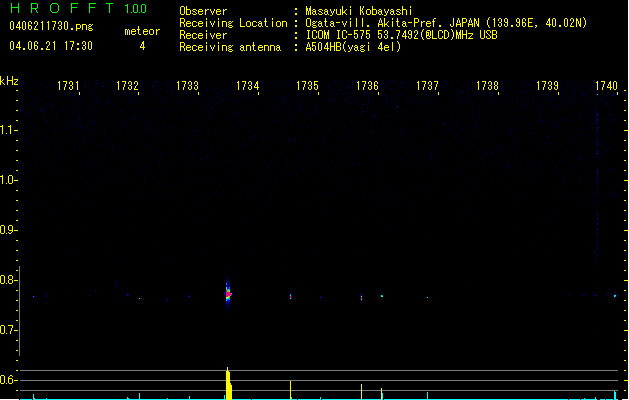This screenshot has width=629, height=400.
Task: Click the 'Receiving Location' field label
Action: (x=233, y=23)
